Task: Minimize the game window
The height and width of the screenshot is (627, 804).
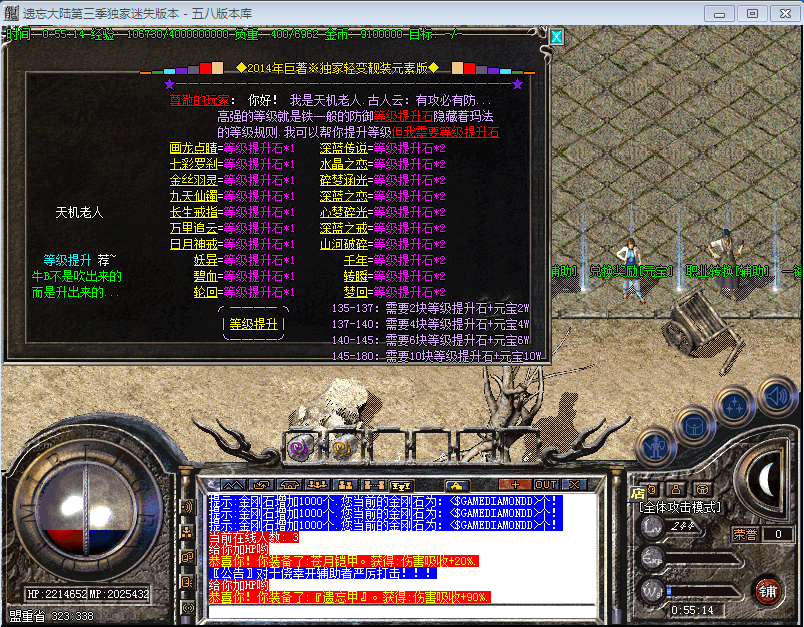Action: 719,14
